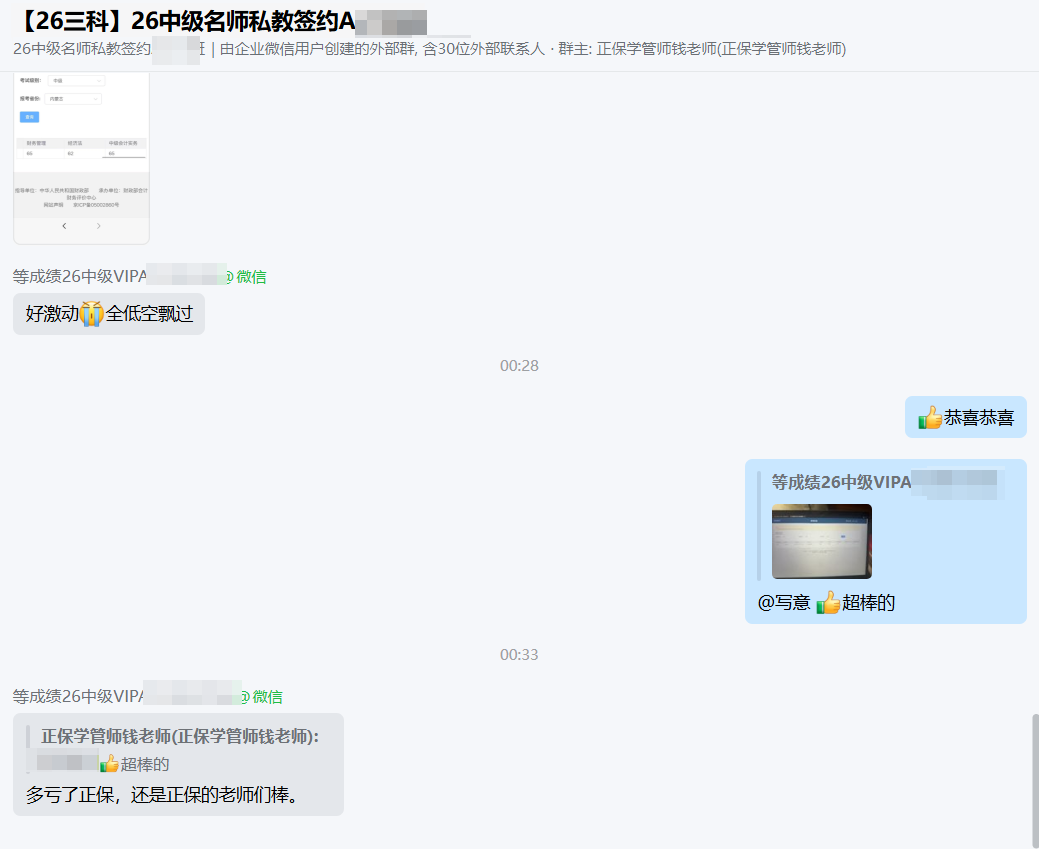Click the 00:33 timestamp
Screen dimensions: 1039x849
click(x=519, y=655)
